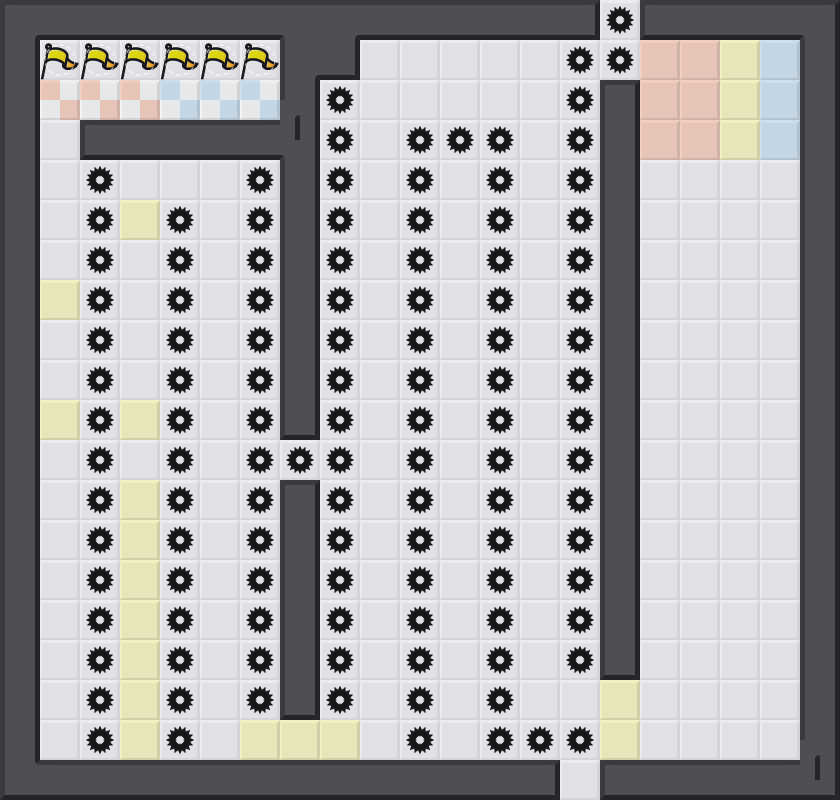Select the top yellow tile in the upper-right block
The height and width of the screenshot is (800, 840).
[x=740, y=60]
